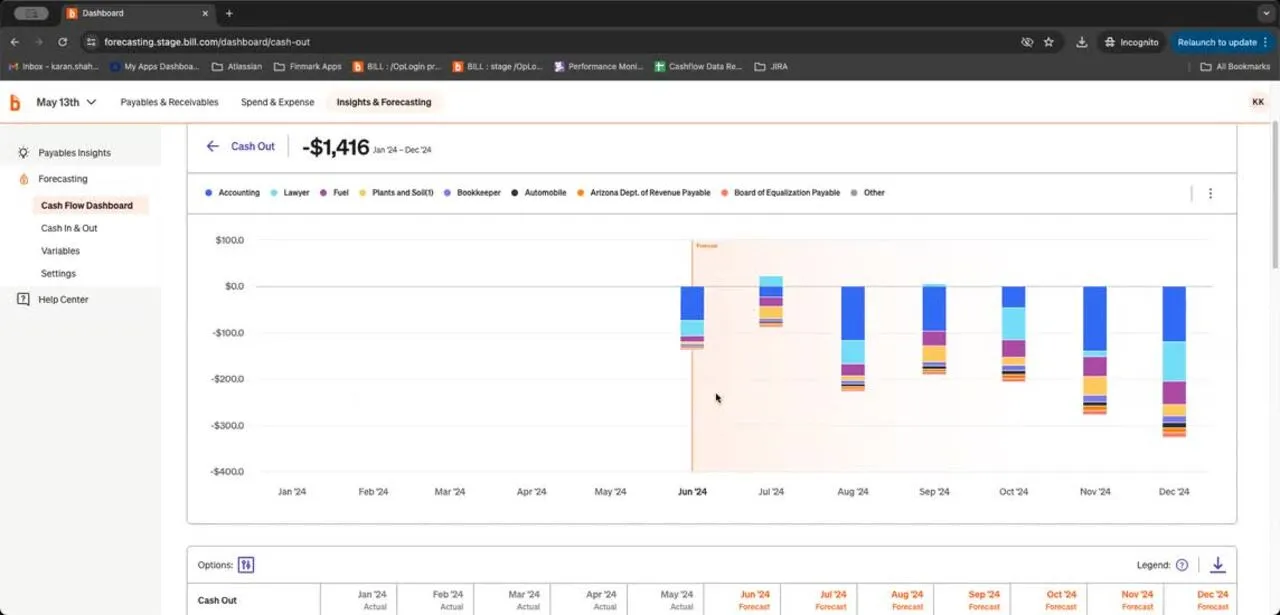This screenshot has width=1280, height=615.
Task: Click the Sep '24 stacked bar
Action: click(x=934, y=329)
